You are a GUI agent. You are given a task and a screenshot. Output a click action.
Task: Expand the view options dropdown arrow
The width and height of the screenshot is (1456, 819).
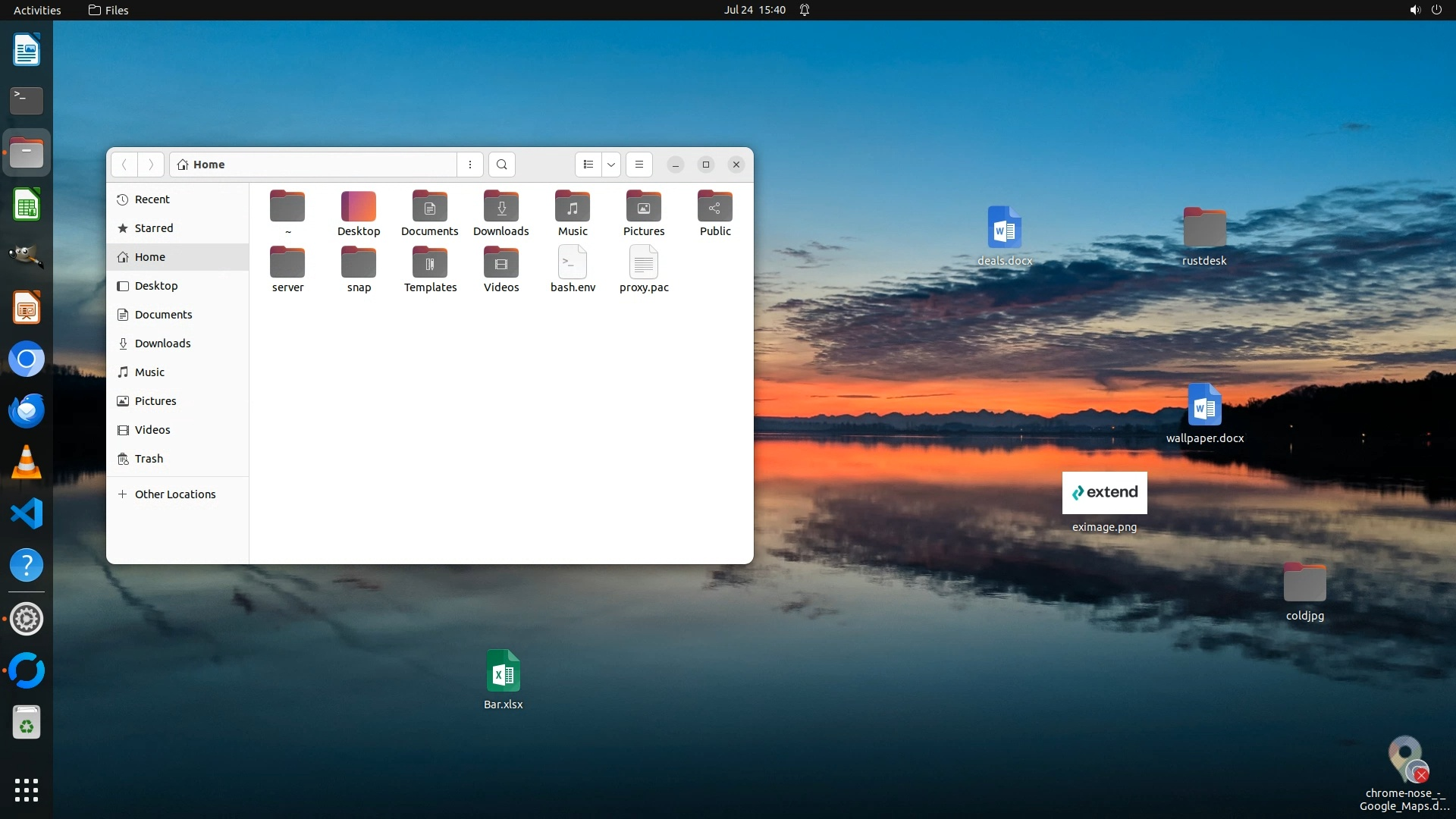[x=611, y=165]
